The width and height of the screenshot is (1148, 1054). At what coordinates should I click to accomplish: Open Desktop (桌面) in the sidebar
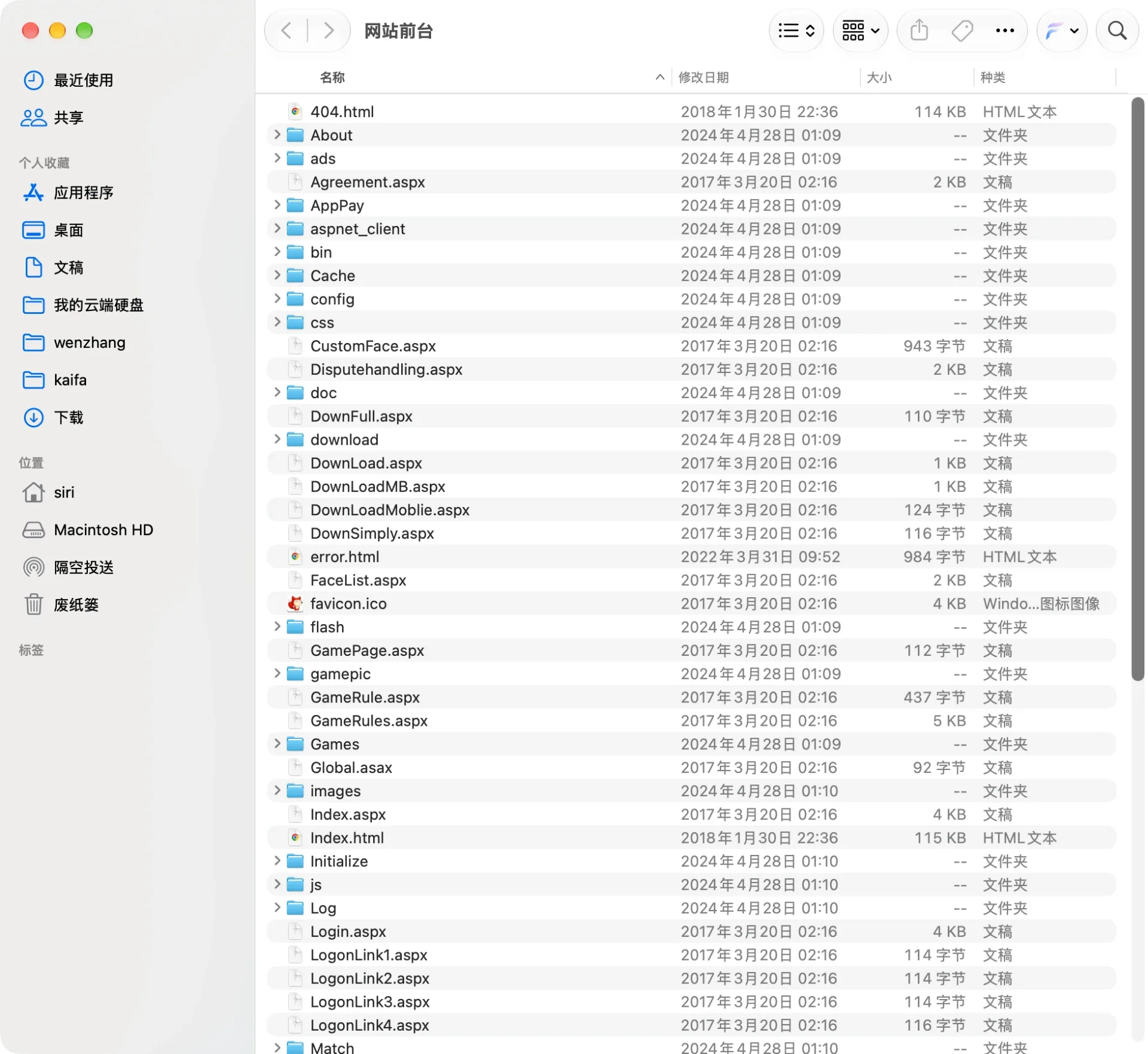click(x=53, y=230)
